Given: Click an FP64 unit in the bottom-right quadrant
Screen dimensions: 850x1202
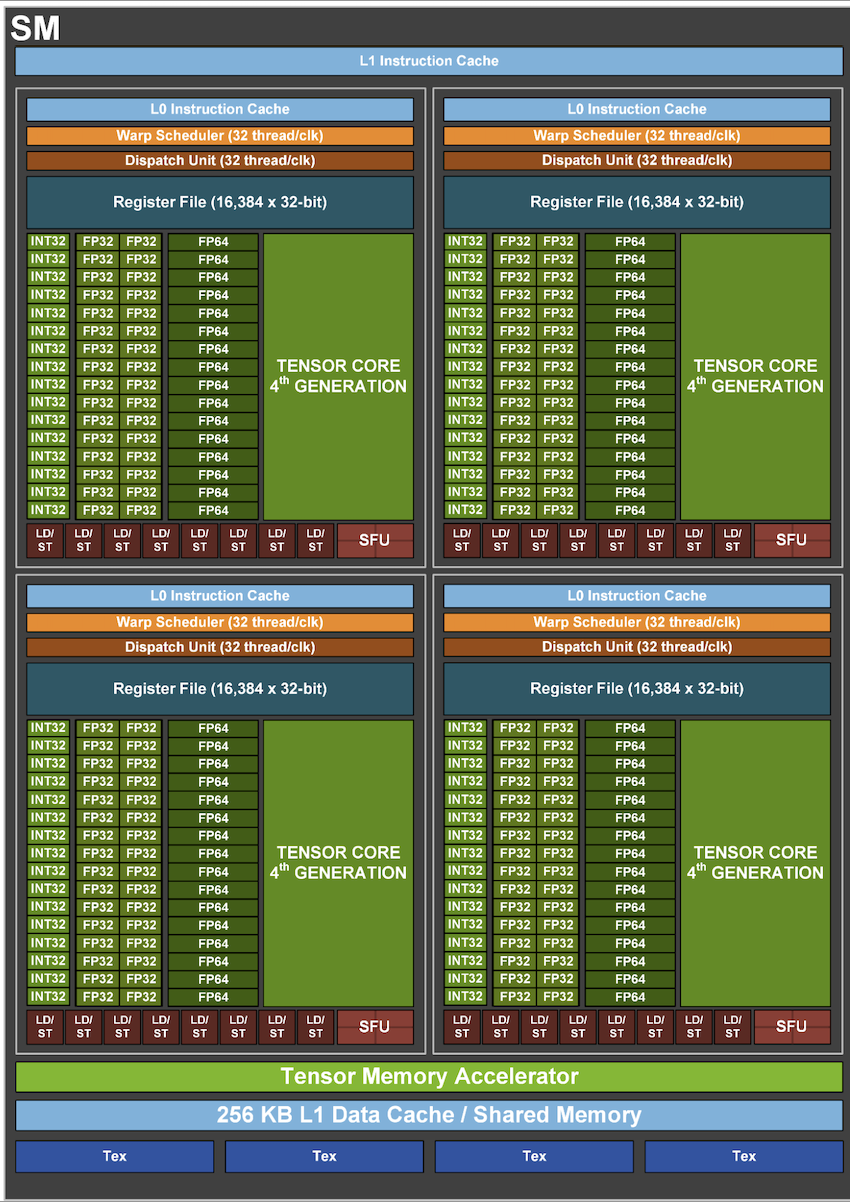Looking at the screenshot, I should tap(631, 800).
